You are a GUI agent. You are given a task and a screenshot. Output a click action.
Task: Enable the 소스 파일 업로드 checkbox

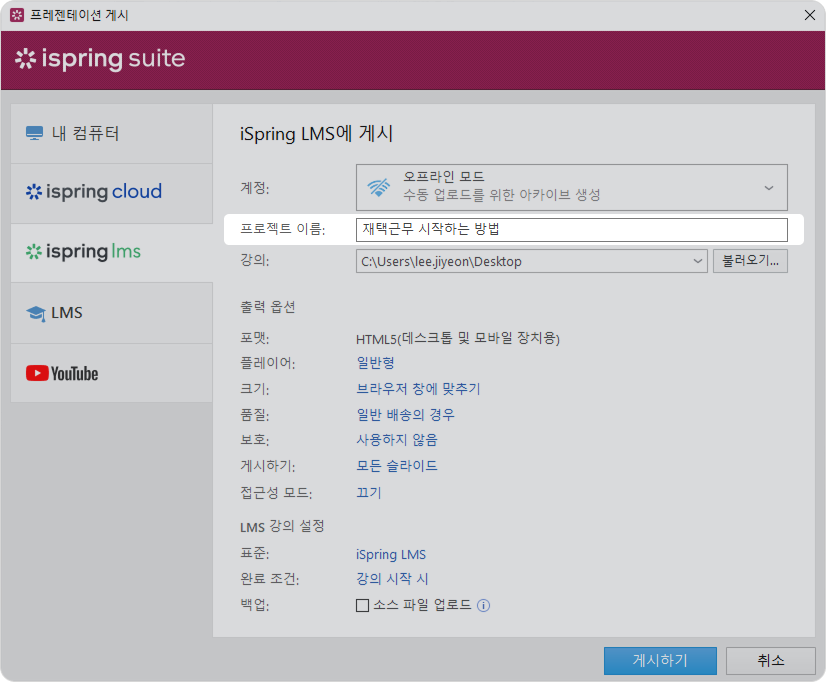pyautogui.click(x=363, y=605)
